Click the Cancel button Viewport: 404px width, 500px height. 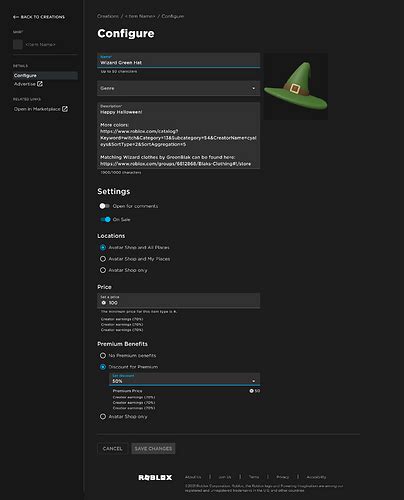(x=112, y=449)
